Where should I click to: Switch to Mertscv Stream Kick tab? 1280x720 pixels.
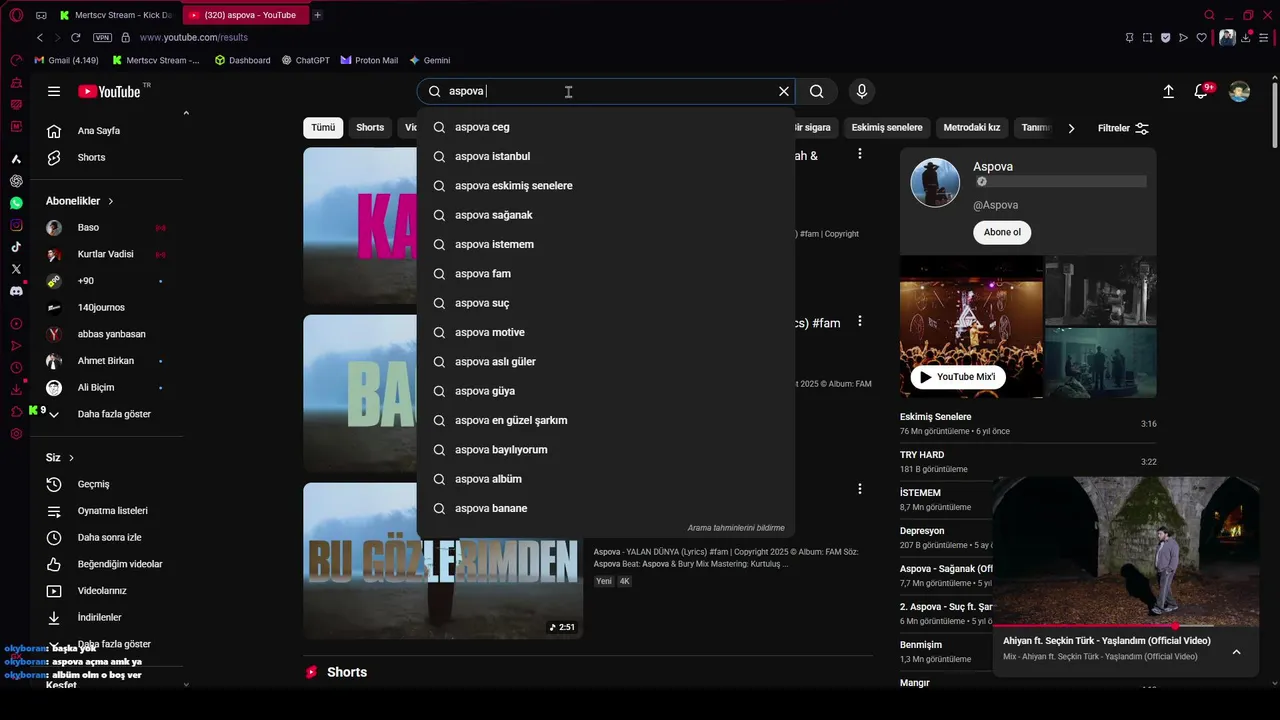116,15
